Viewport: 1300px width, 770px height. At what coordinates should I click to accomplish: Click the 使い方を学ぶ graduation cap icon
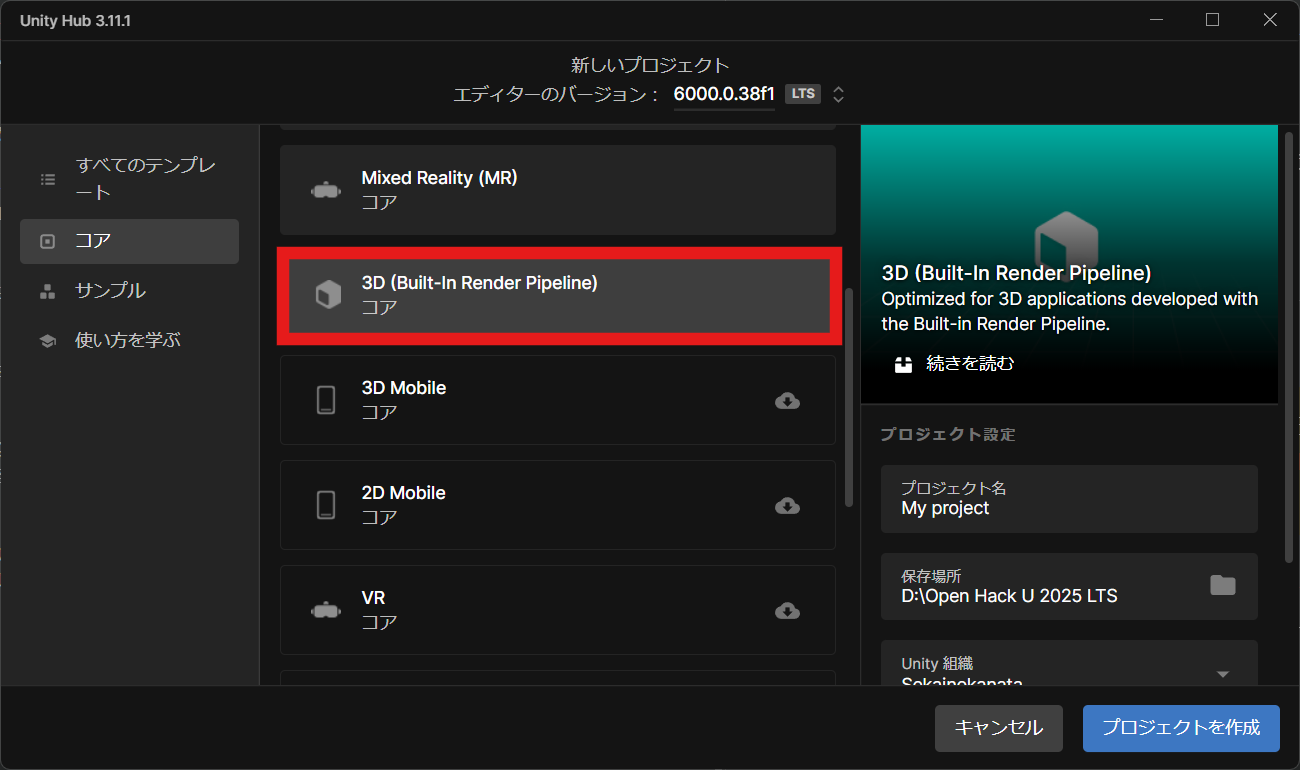pyautogui.click(x=48, y=341)
